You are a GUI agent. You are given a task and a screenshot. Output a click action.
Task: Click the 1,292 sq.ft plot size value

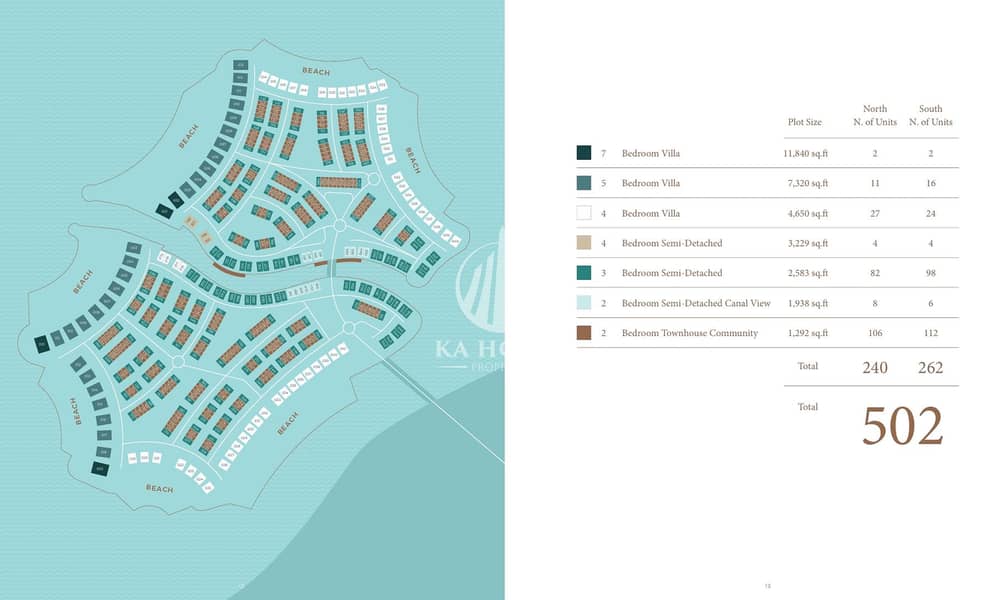(x=805, y=333)
